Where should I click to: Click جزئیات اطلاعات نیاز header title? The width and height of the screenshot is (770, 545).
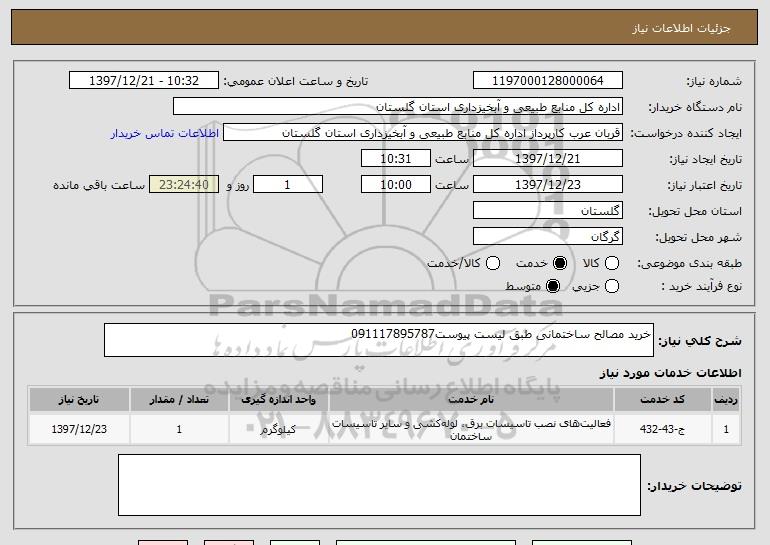(x=681, y=28)
